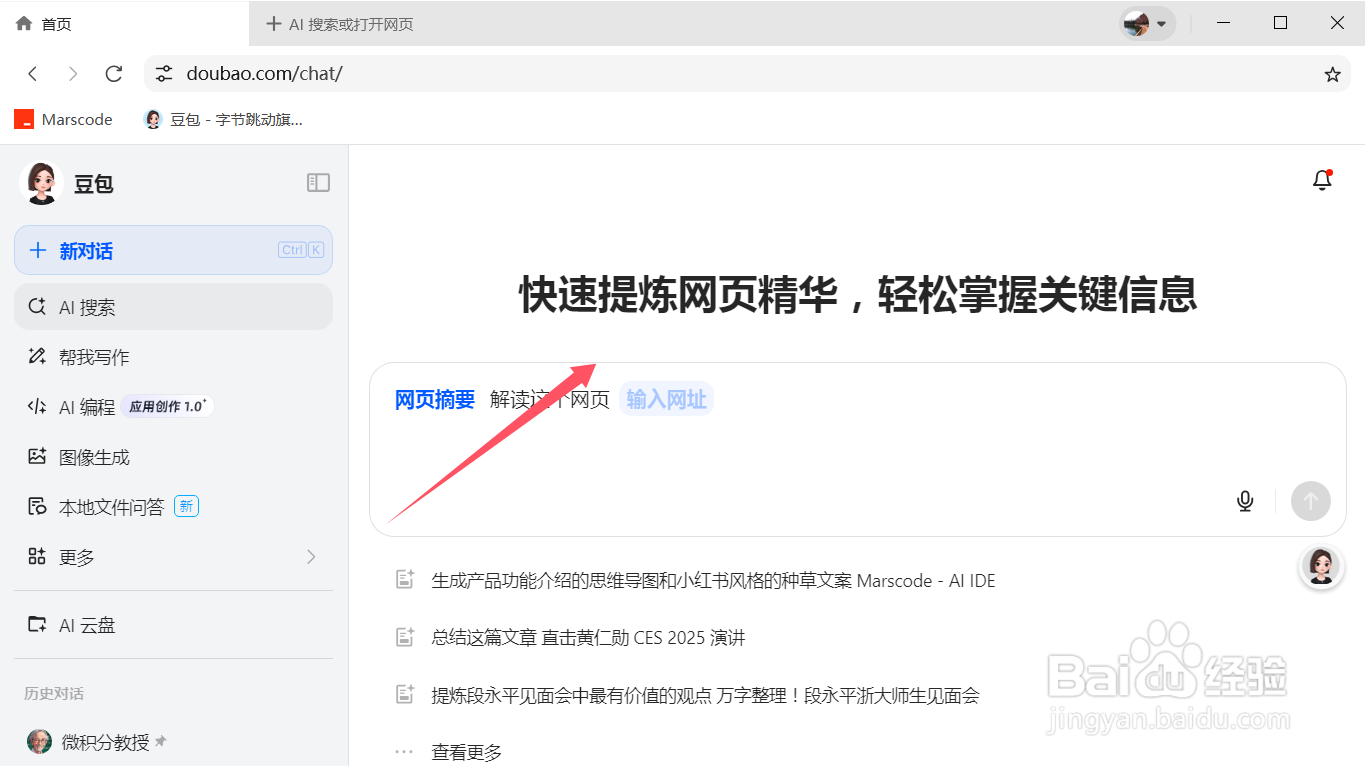The image size is (1365, 766).
Task: Click the ellipsis icon beside 查看更多
Action: point(404,751)
